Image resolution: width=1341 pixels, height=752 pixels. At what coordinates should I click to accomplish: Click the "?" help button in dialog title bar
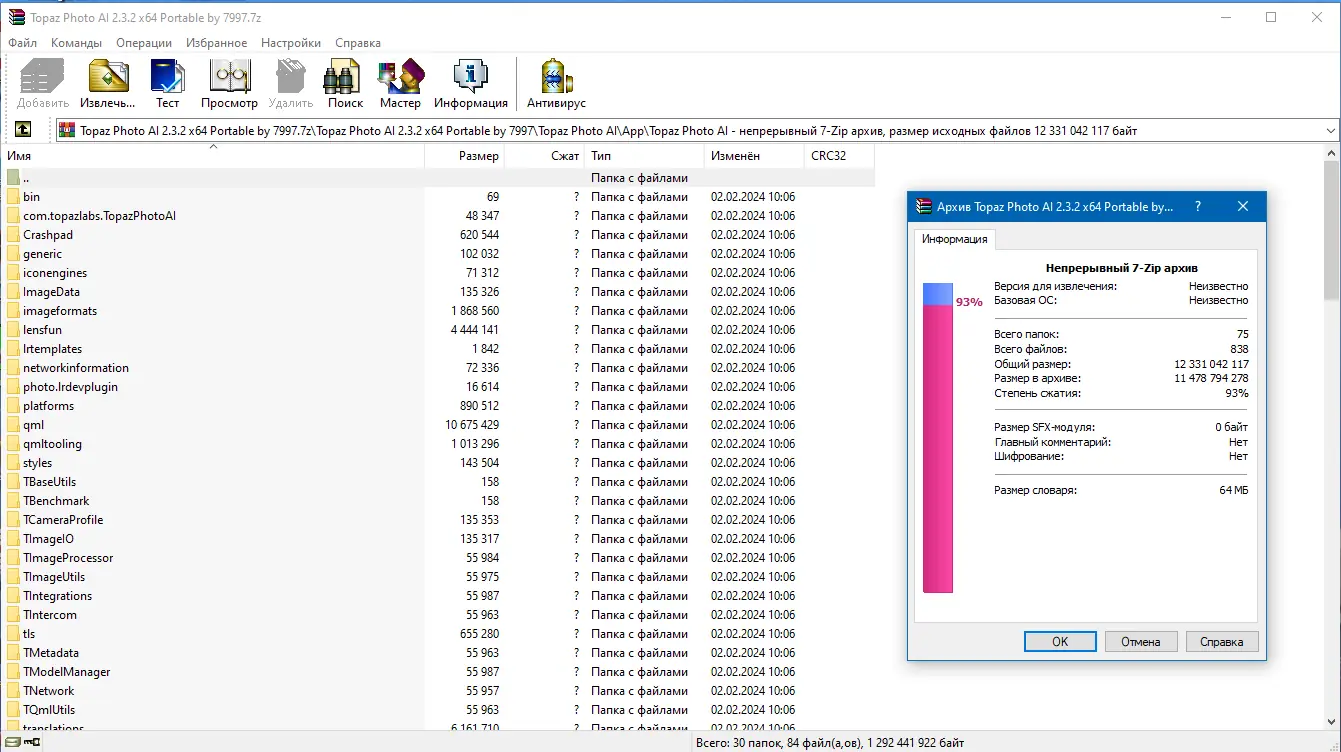pos(1198,207)
